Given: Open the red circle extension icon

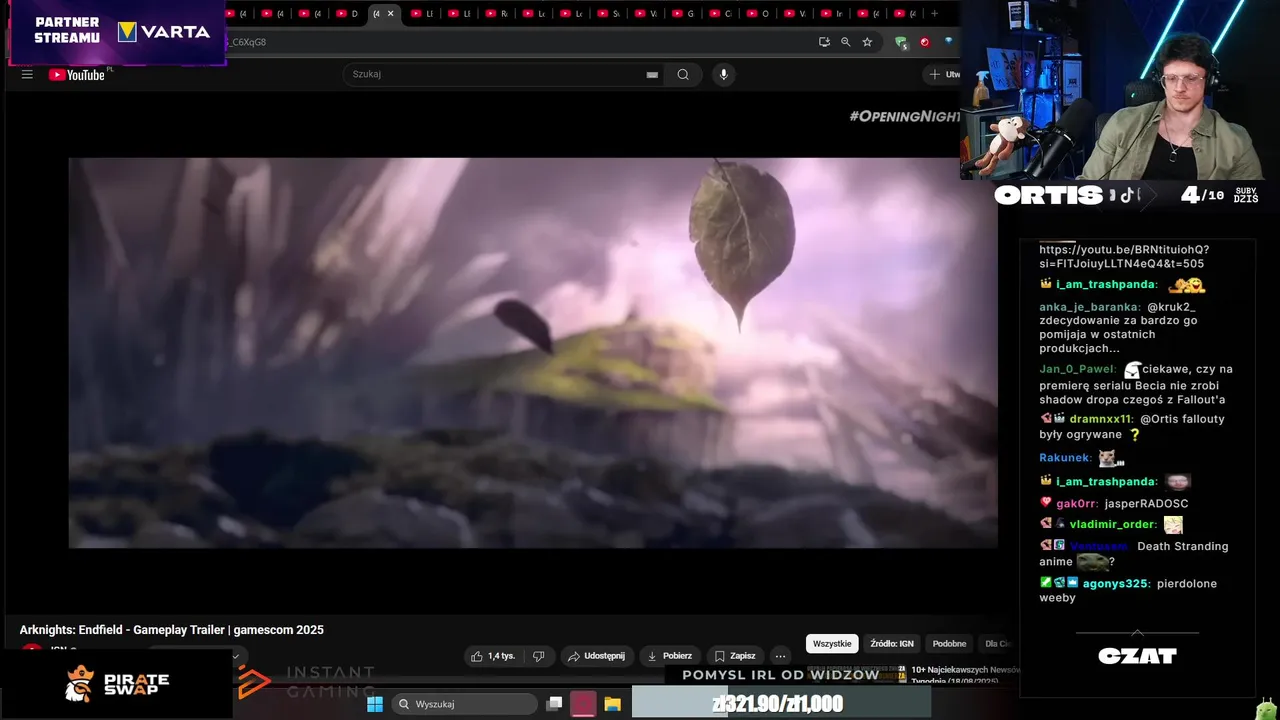Looking at the screenshot, I should pyautogui.click(x=924, y=42).
